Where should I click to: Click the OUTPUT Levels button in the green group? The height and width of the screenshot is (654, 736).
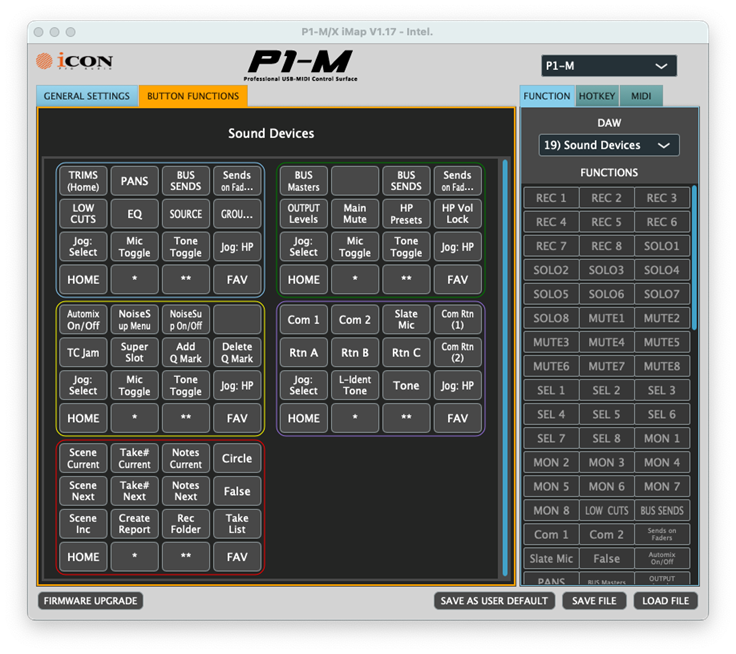(x=304, y=214)
